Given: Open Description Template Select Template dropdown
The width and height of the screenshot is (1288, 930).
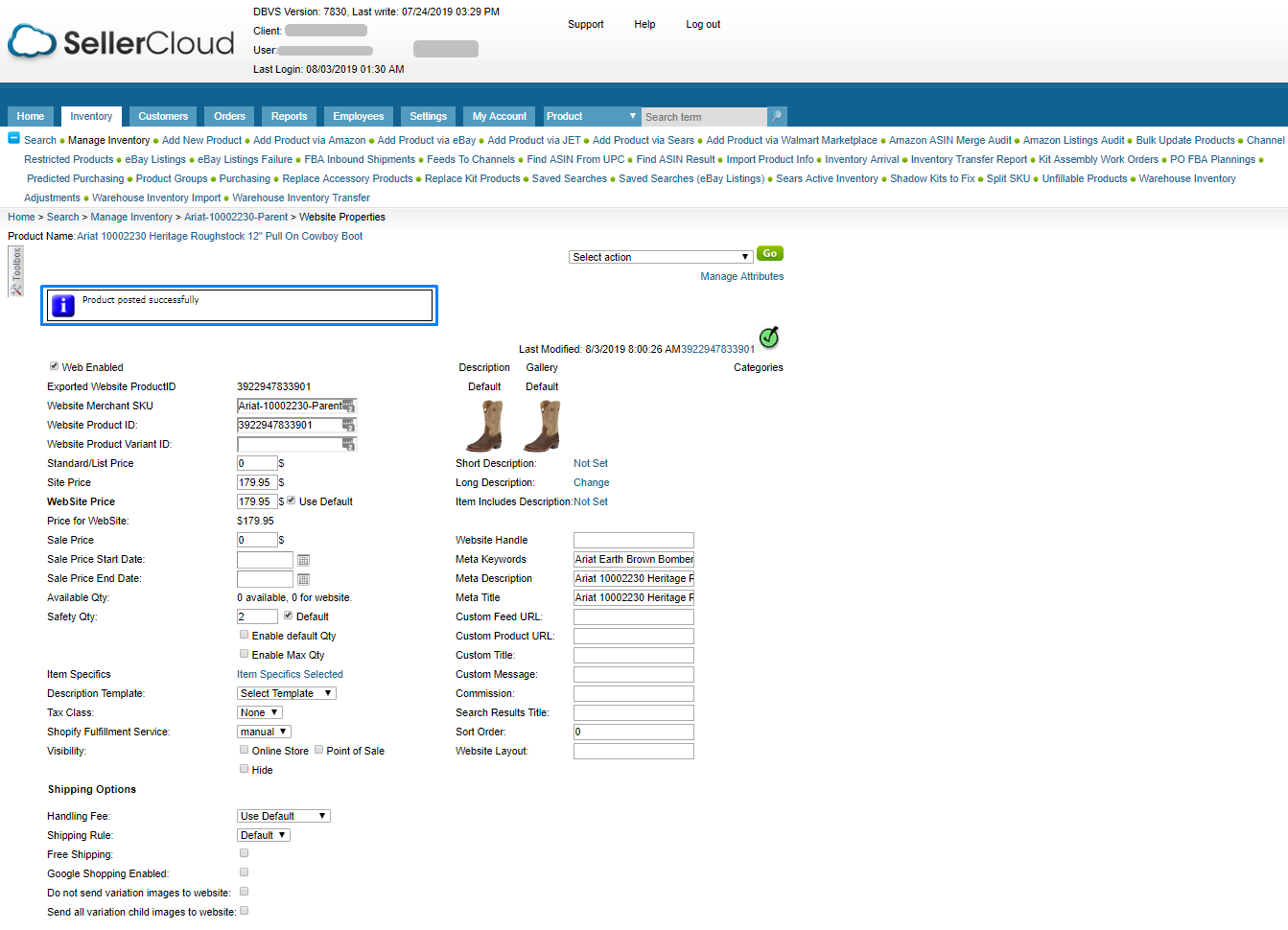Looking at the screenshot, I should coord(286,693).
